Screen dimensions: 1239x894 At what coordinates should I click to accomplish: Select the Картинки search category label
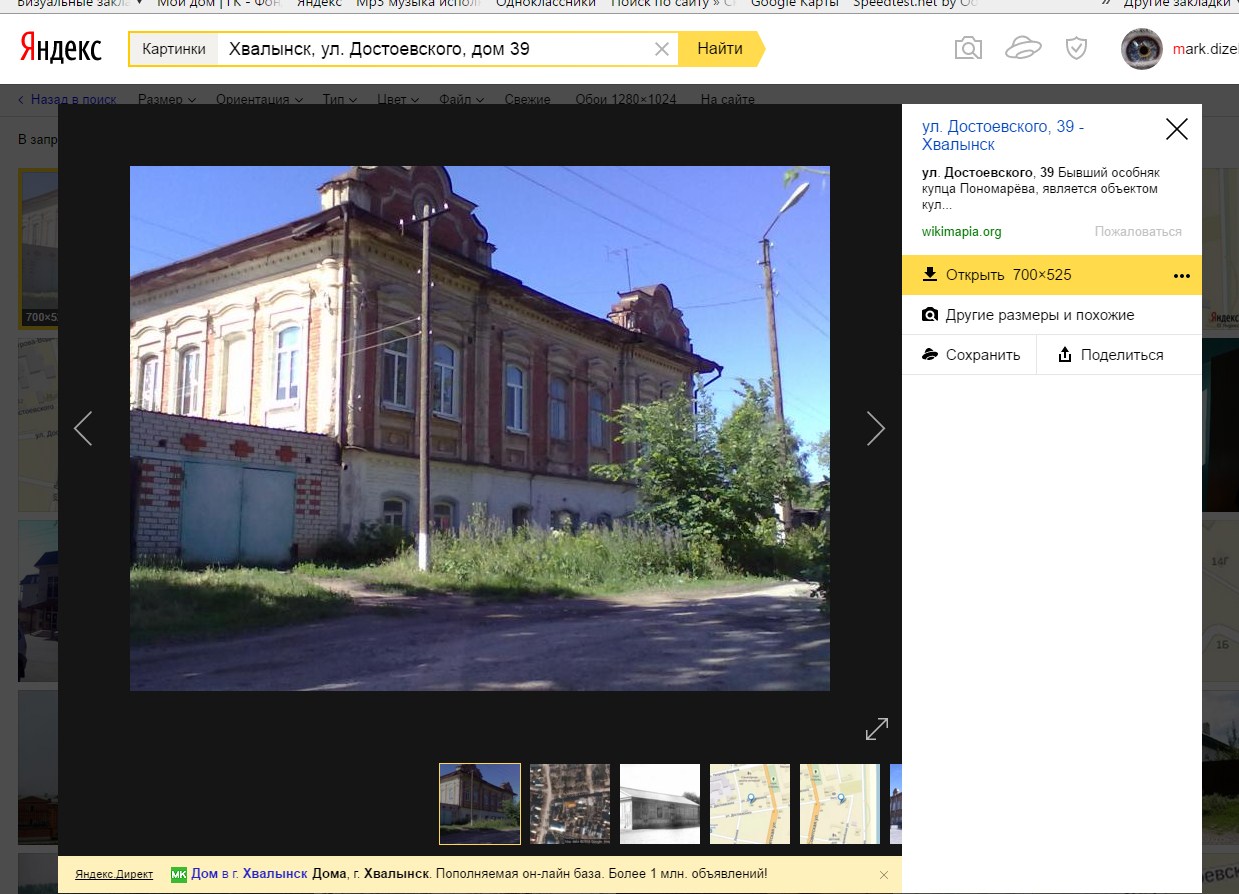(x=174, y=49)
